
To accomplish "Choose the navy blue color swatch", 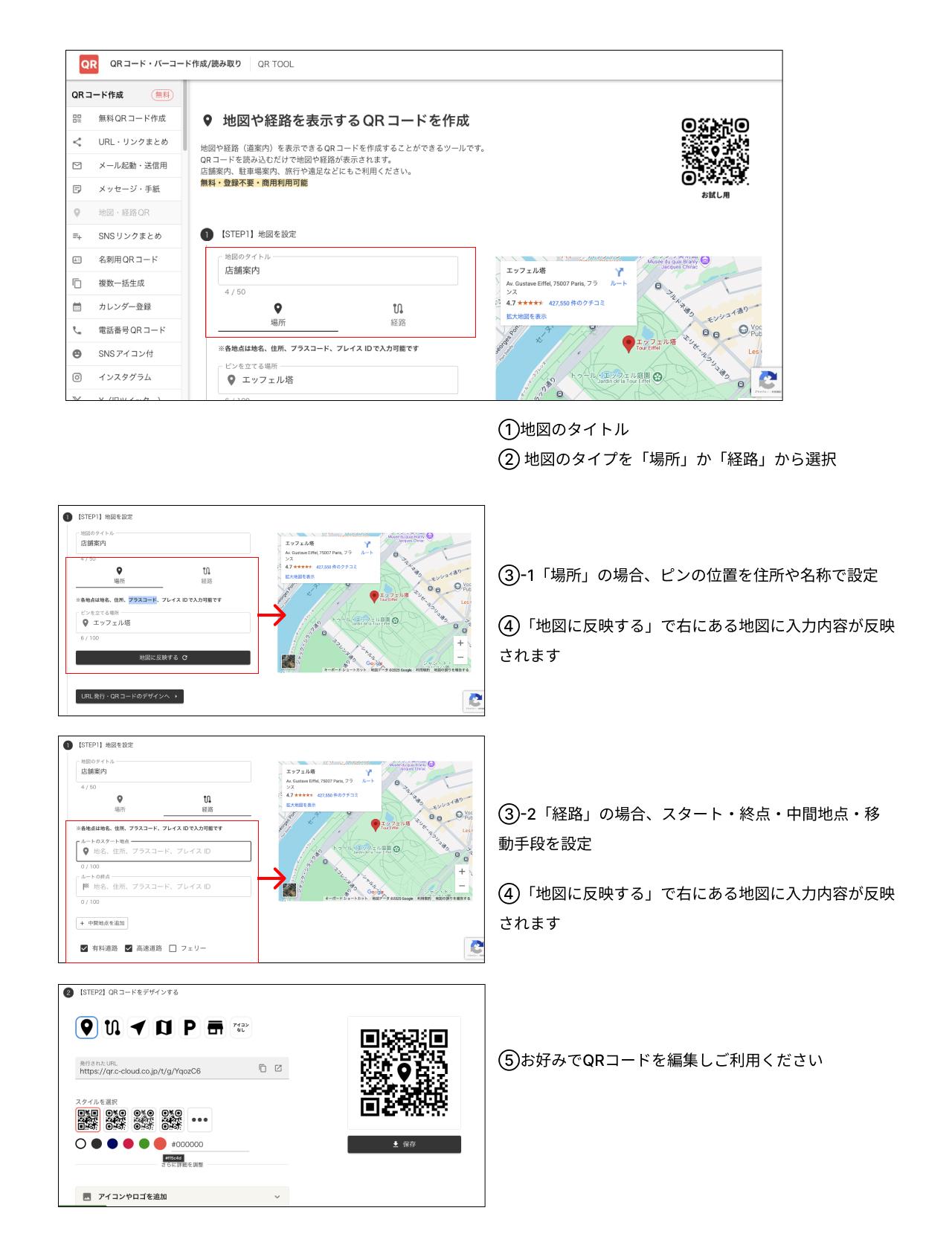I will coord(112,1144).
